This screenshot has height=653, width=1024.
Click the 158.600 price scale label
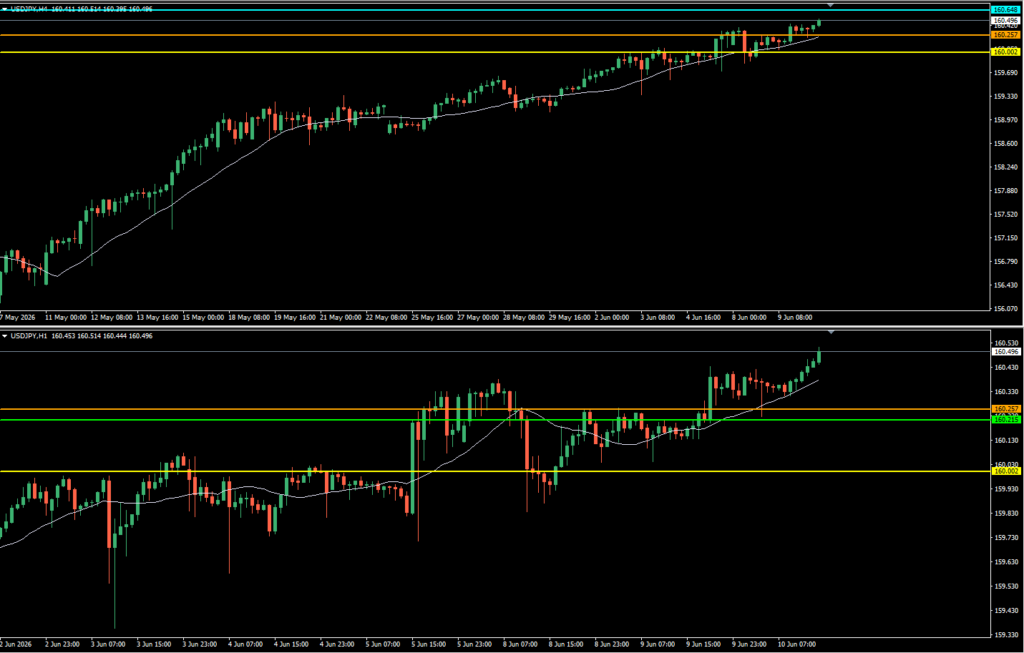click(x=1007, y=143)
